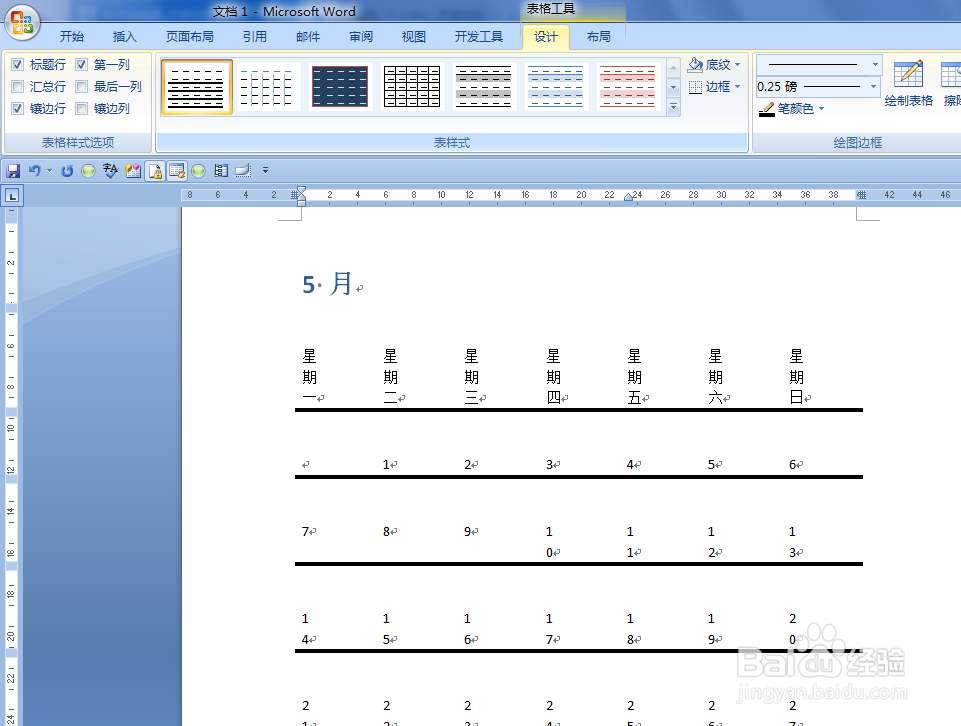Click the table properties icon in quick access toolbar
The image size is (961, 726).
click(x=177, y=171)
